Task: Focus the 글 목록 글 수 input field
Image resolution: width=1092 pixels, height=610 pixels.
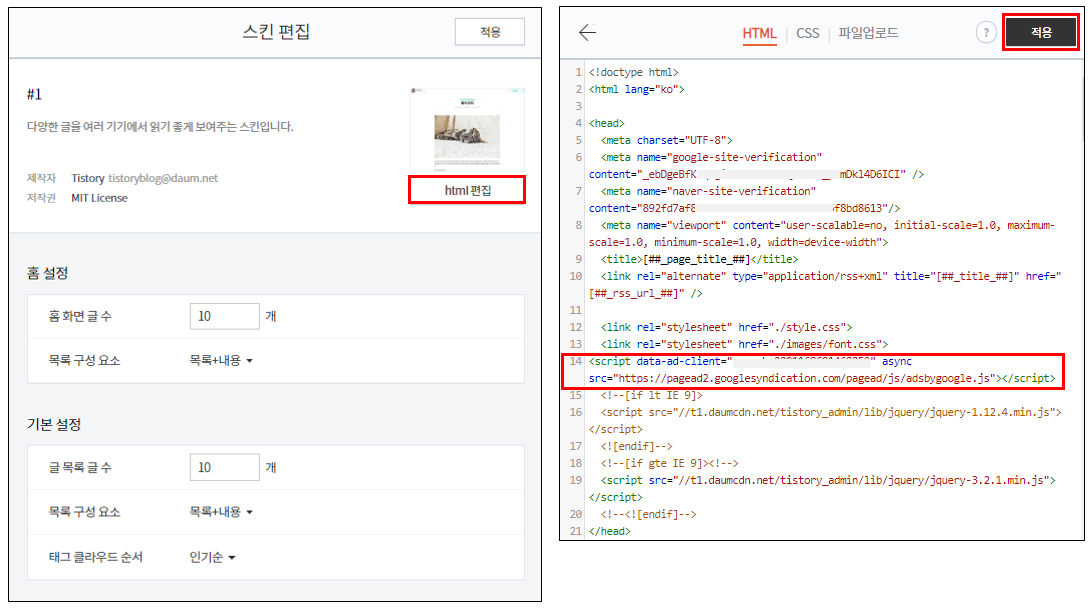Action: 224,467
